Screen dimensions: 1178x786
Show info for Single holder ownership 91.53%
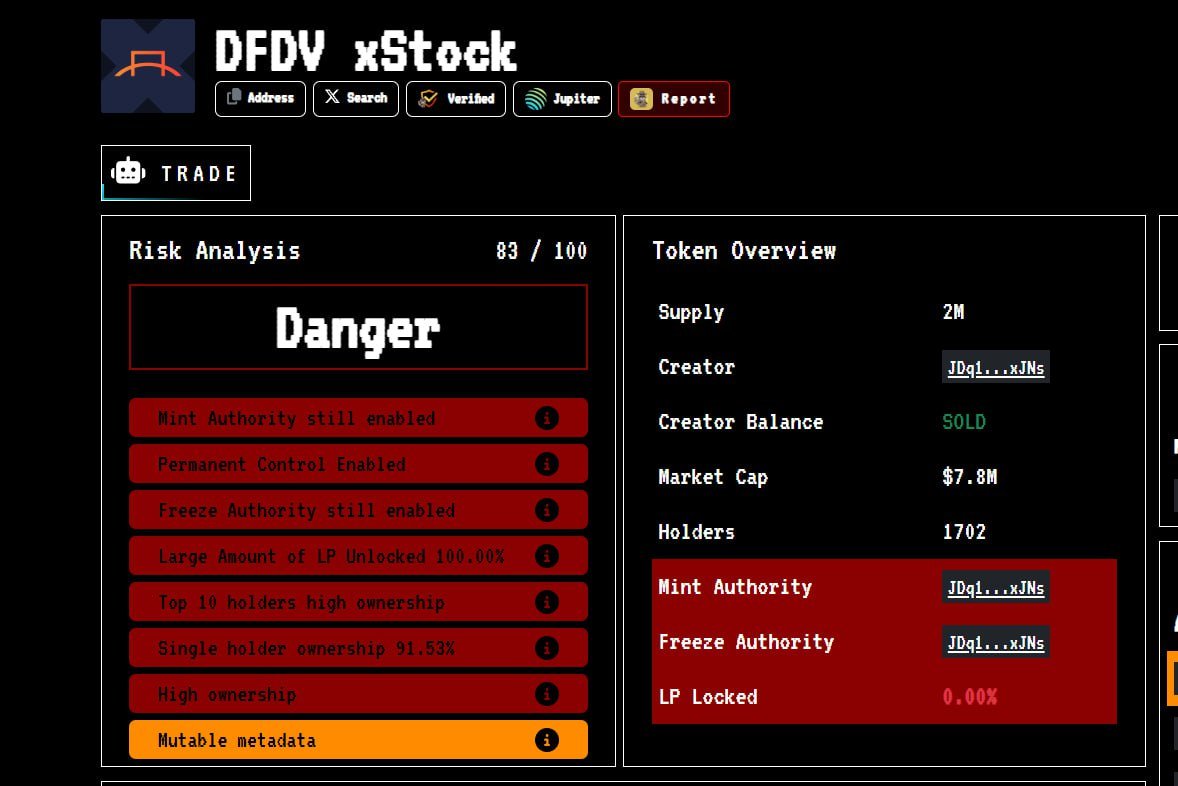[x=546, y=648]
